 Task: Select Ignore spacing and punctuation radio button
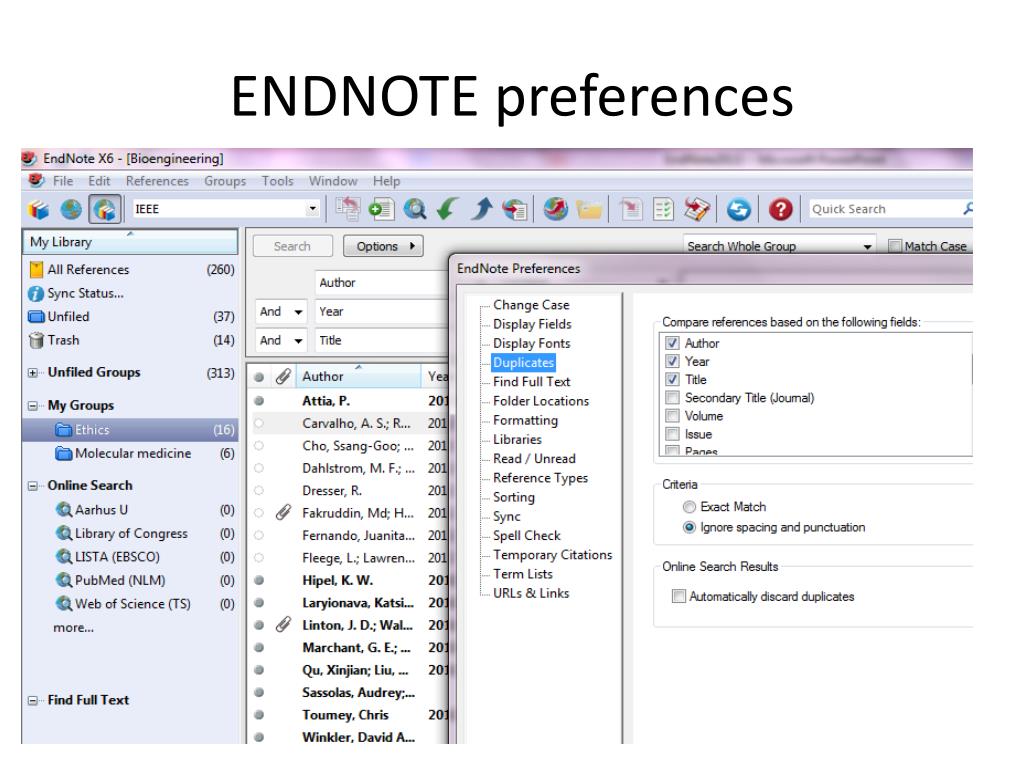tap(689, 527)
